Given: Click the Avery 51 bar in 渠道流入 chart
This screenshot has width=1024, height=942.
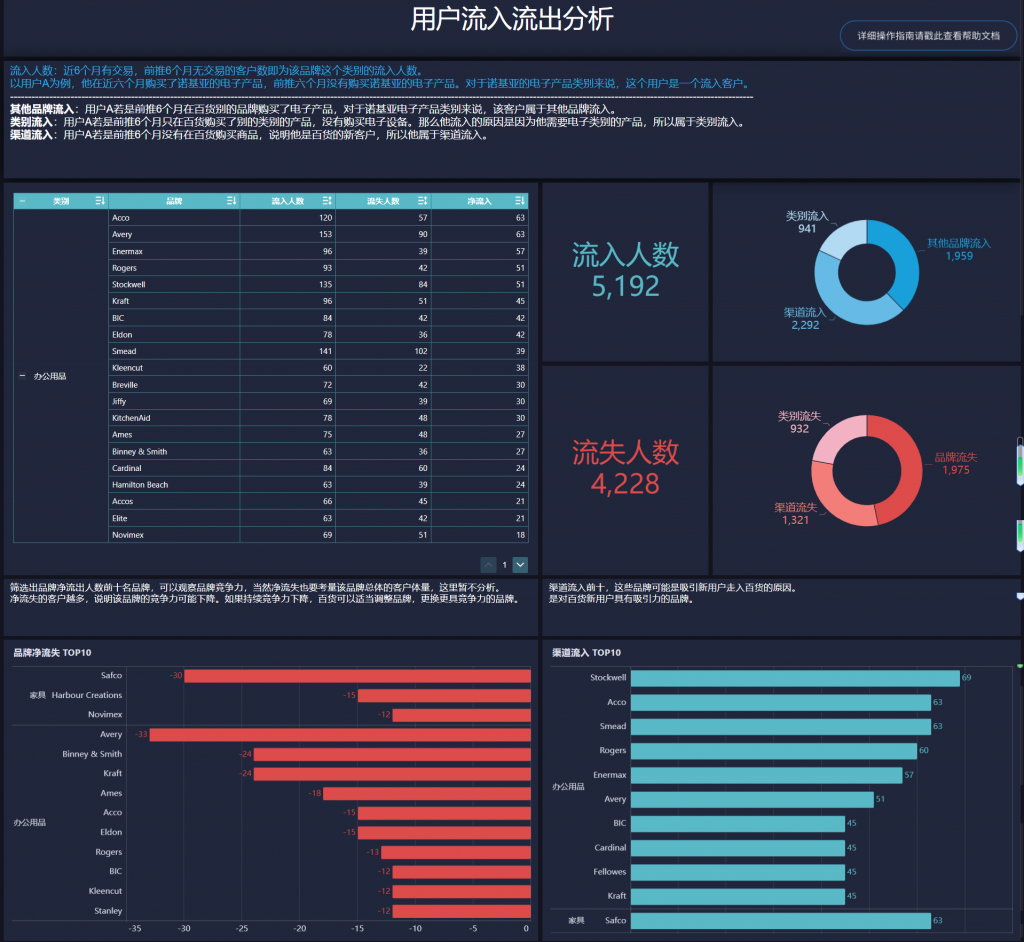Looking at the screenshot, I should click(752, 800).
